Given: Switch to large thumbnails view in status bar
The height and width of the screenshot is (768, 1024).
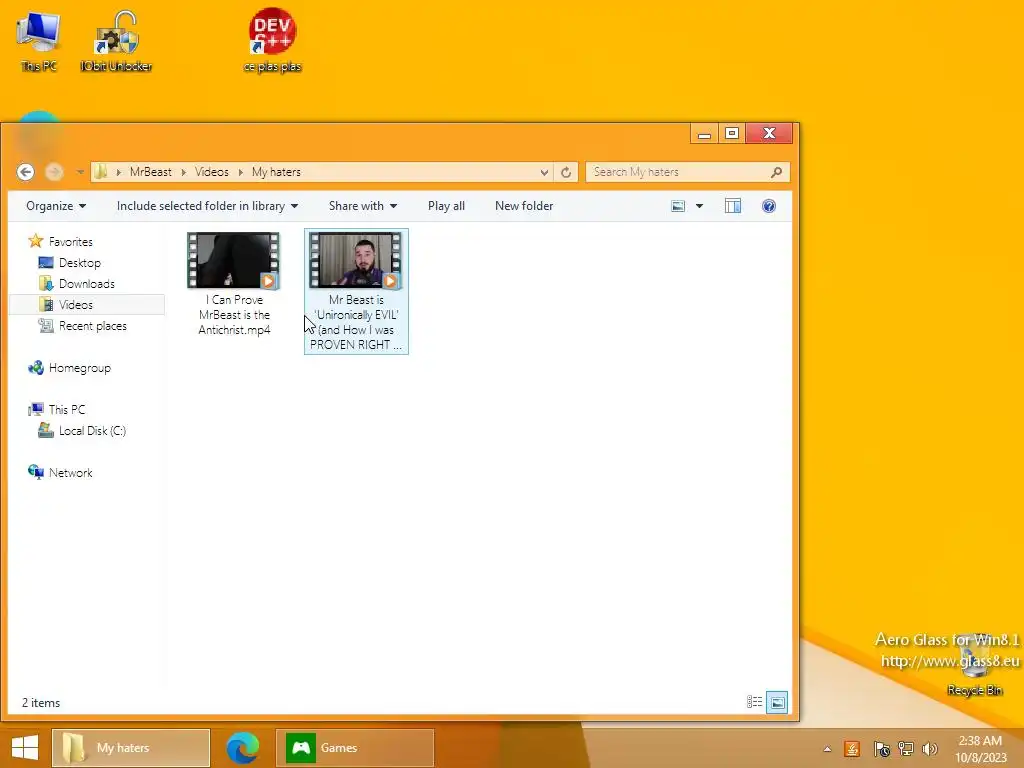Looking at the screenshot, I should point(777,703).
